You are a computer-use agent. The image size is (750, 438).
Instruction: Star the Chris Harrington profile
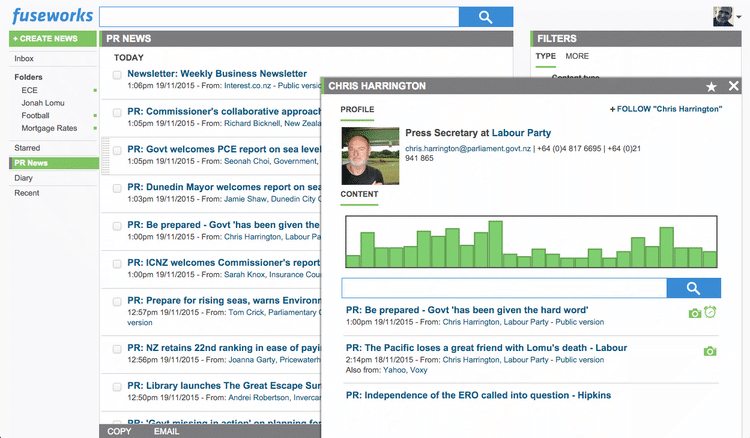click(711, 87)
